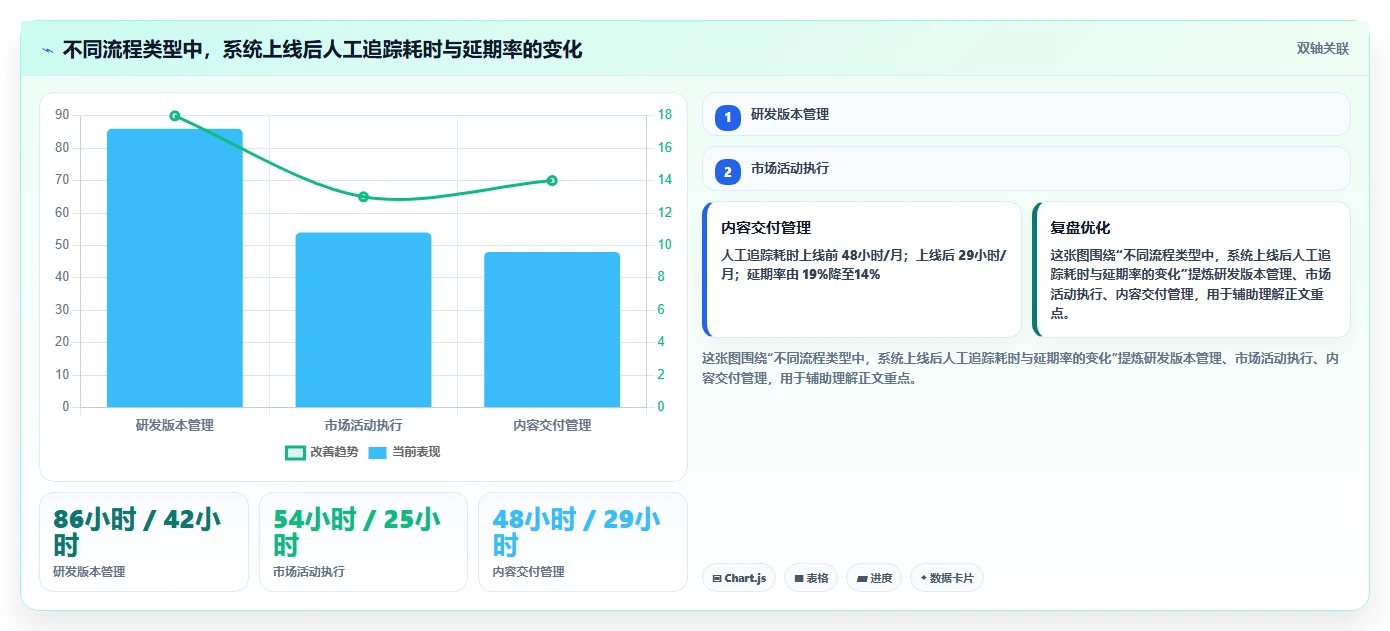
Task: Click the 市场活动执行 bar in the chart
Action: pos(363,320)
